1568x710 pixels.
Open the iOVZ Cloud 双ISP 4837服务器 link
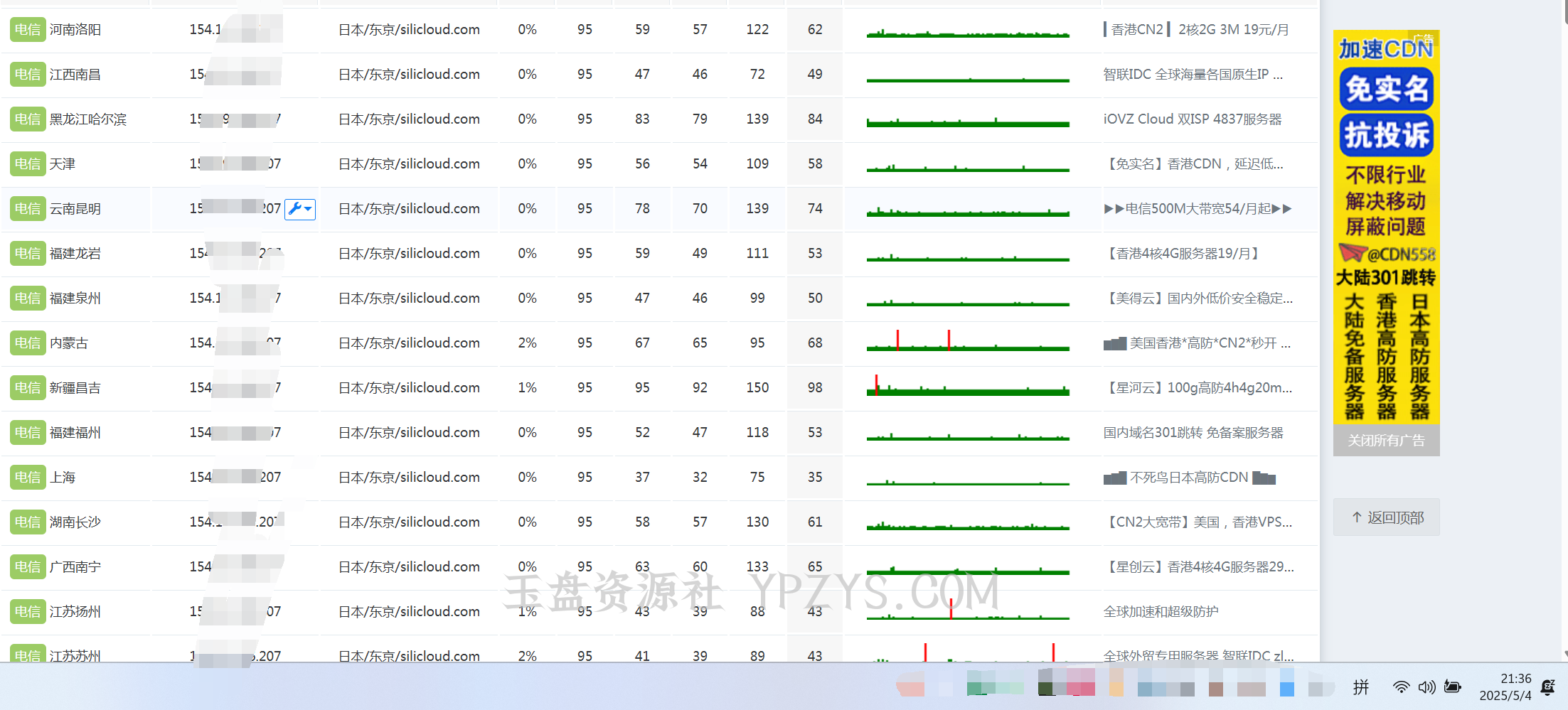pos(1193,119)
